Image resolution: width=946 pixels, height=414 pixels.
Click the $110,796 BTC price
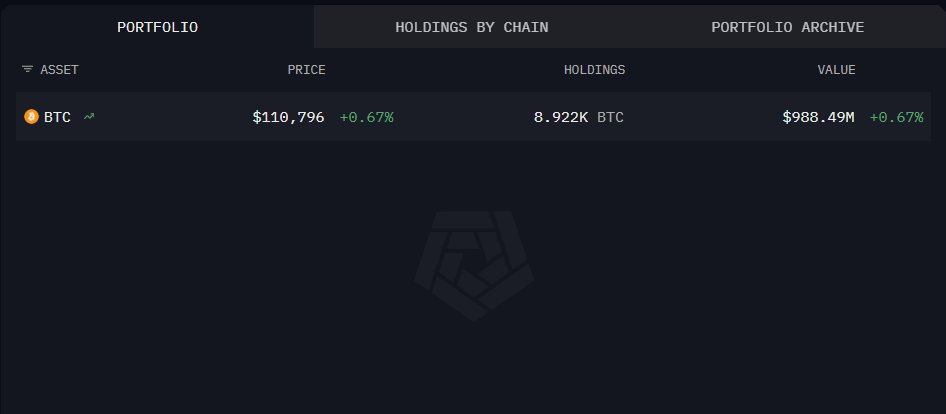[x=288, y=117]
